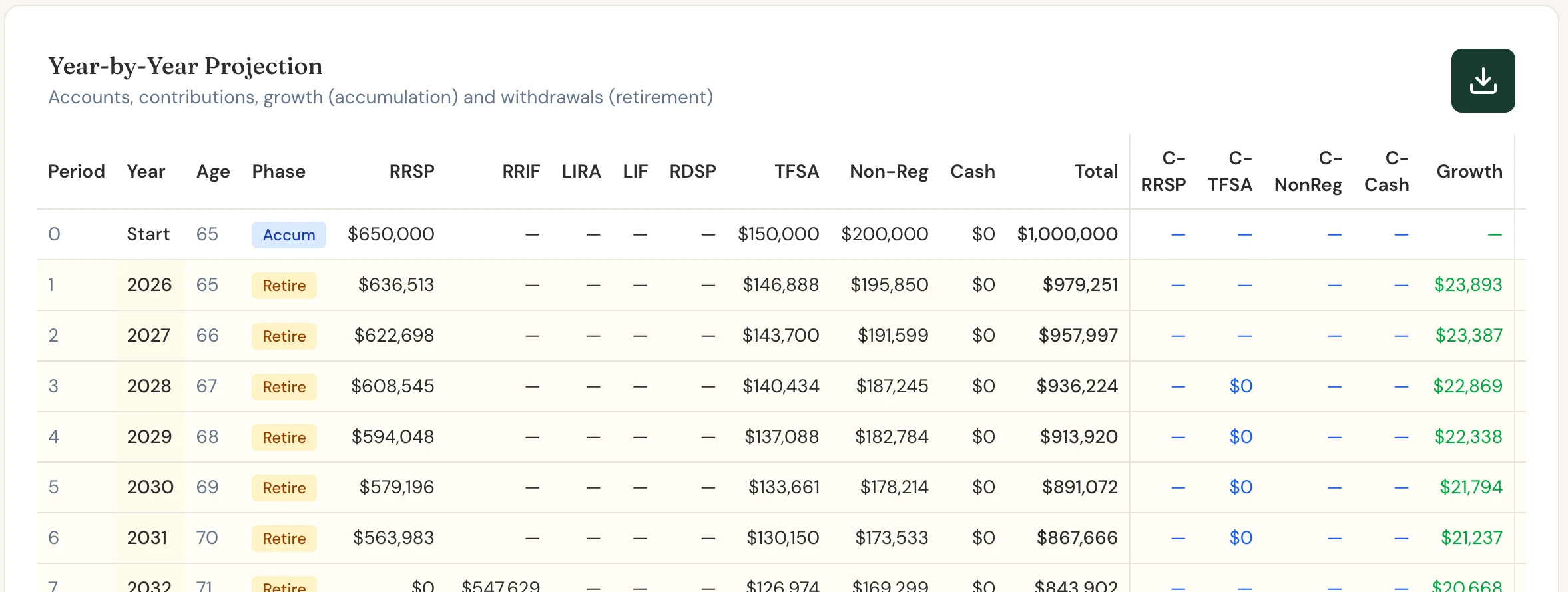Image resolution: width=1568 pixels, height=592 pixels.
Task: Click the $0 C-TFSA value for 2028
Action: (x=1241, y=386)
